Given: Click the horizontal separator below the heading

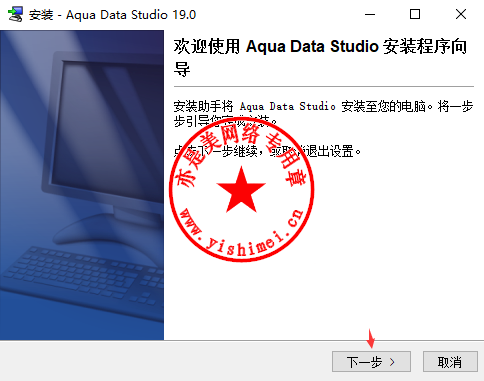Looking at the screenshot, I should pos(324,86).
